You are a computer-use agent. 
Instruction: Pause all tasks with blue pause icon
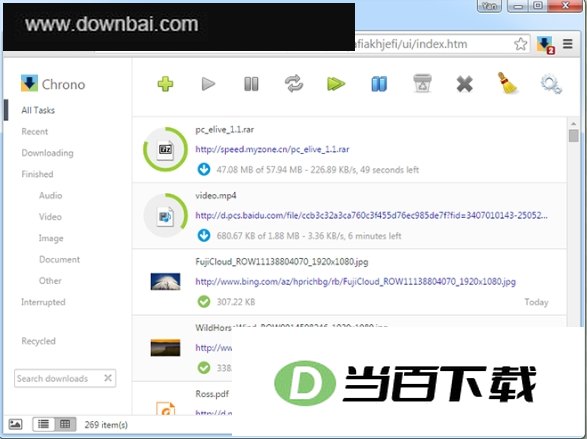pos(379,84)
